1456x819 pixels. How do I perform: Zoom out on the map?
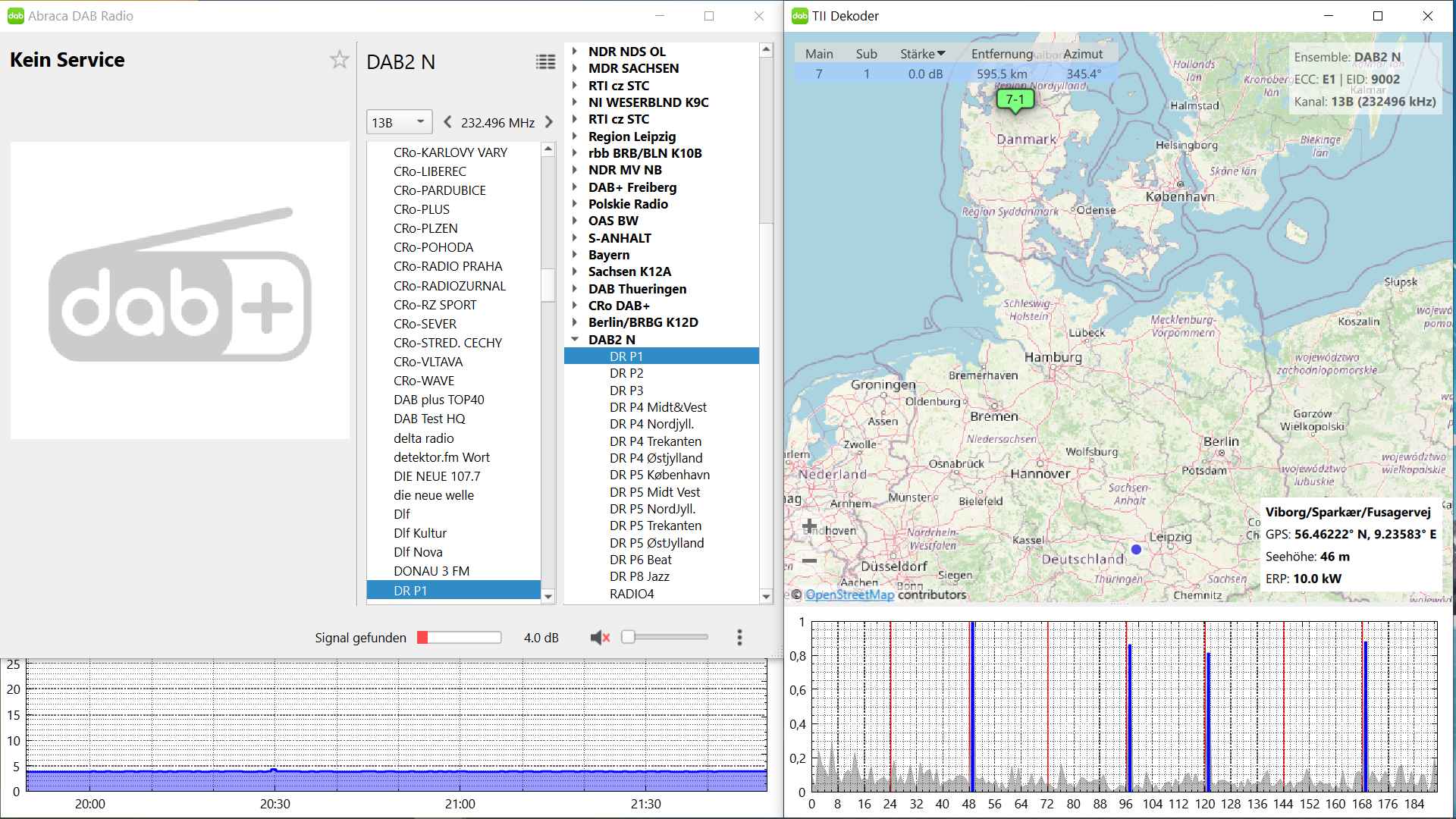click(x=809, y=561)
